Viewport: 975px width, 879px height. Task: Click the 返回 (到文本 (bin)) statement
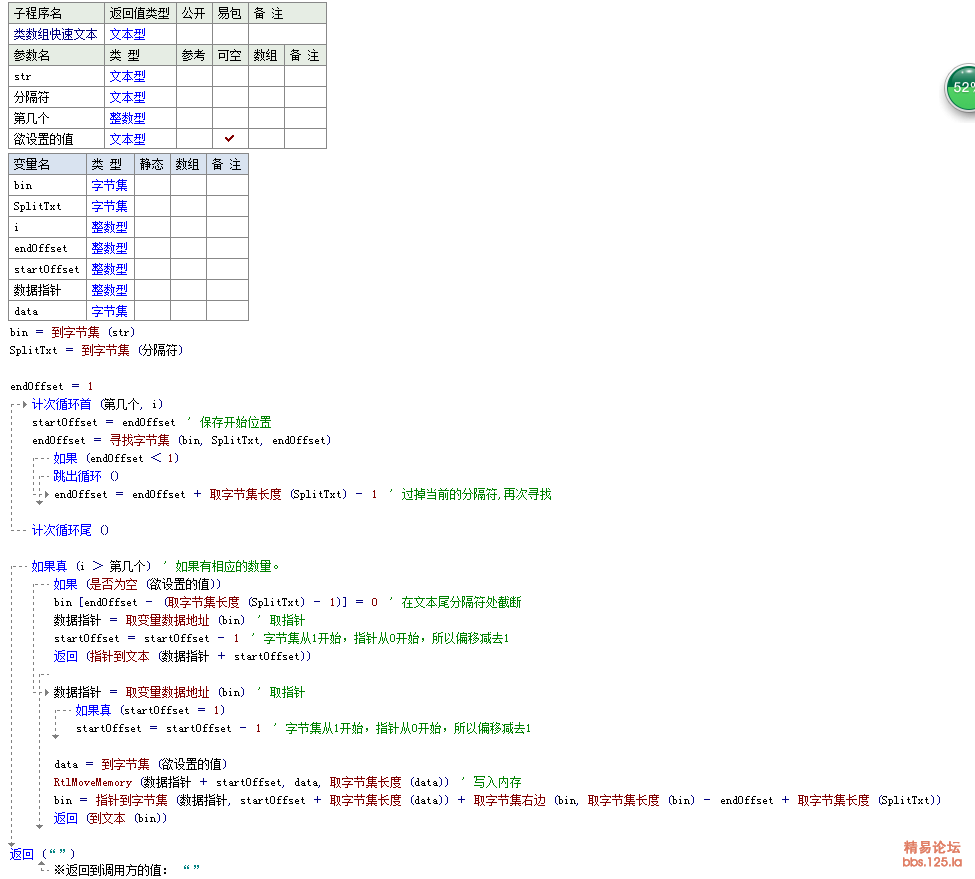110,819
